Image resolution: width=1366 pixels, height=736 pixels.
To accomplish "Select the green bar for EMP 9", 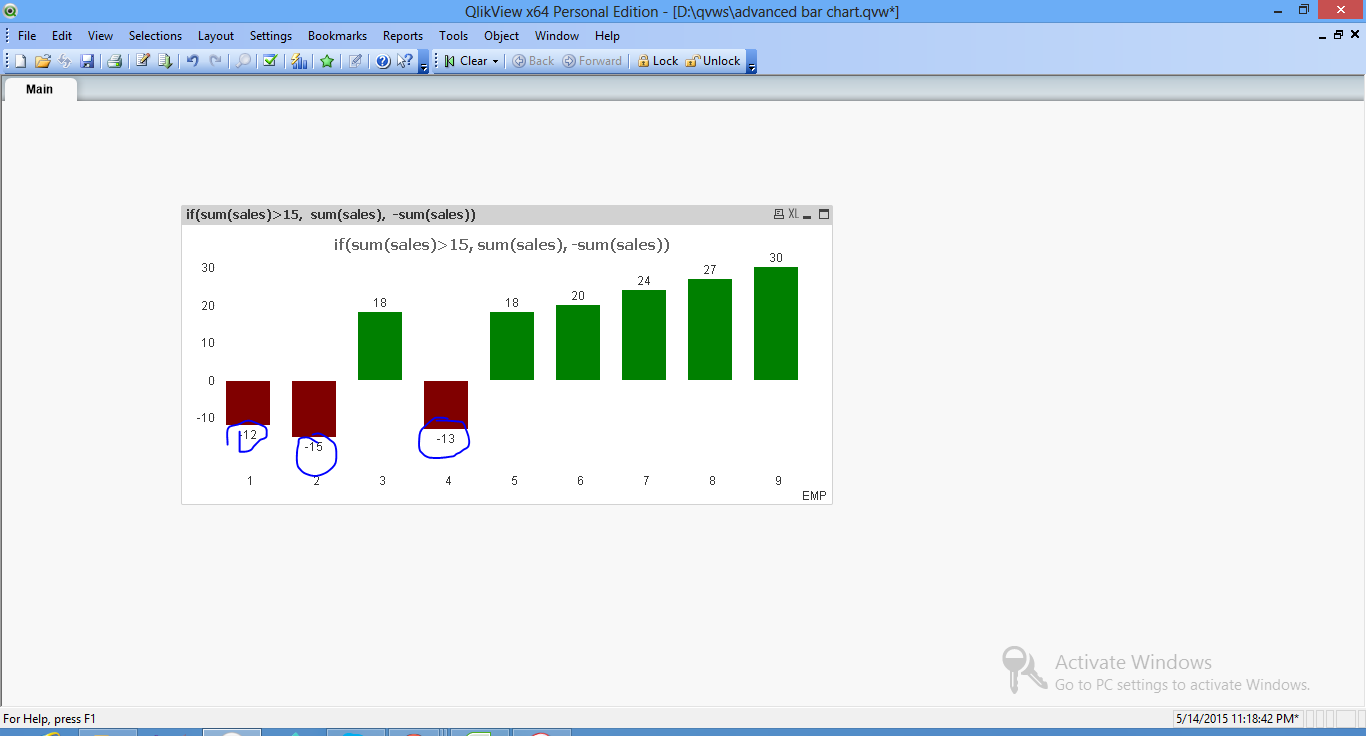I will coord(776,323).
